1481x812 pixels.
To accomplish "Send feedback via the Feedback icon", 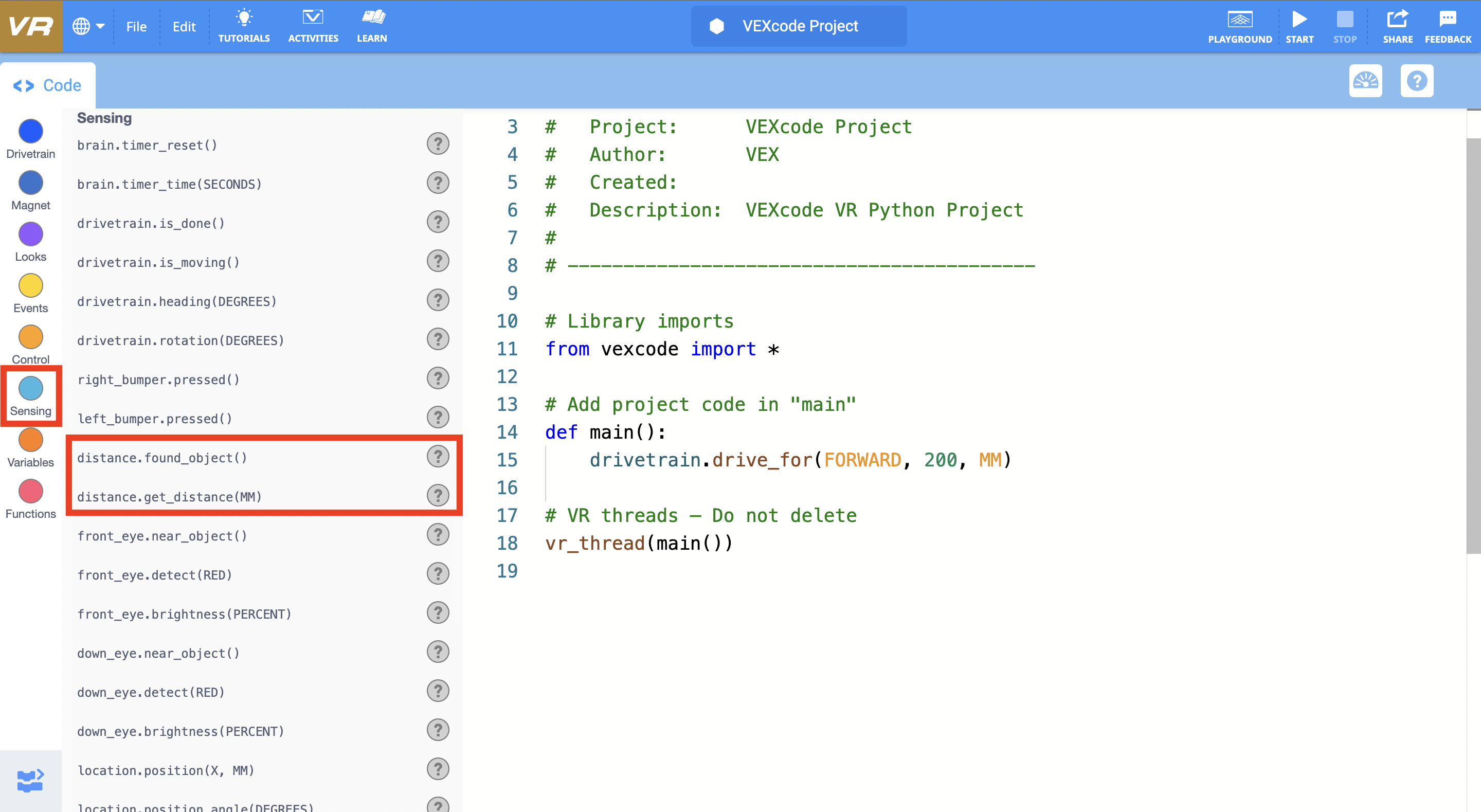I will (1447, 25).
